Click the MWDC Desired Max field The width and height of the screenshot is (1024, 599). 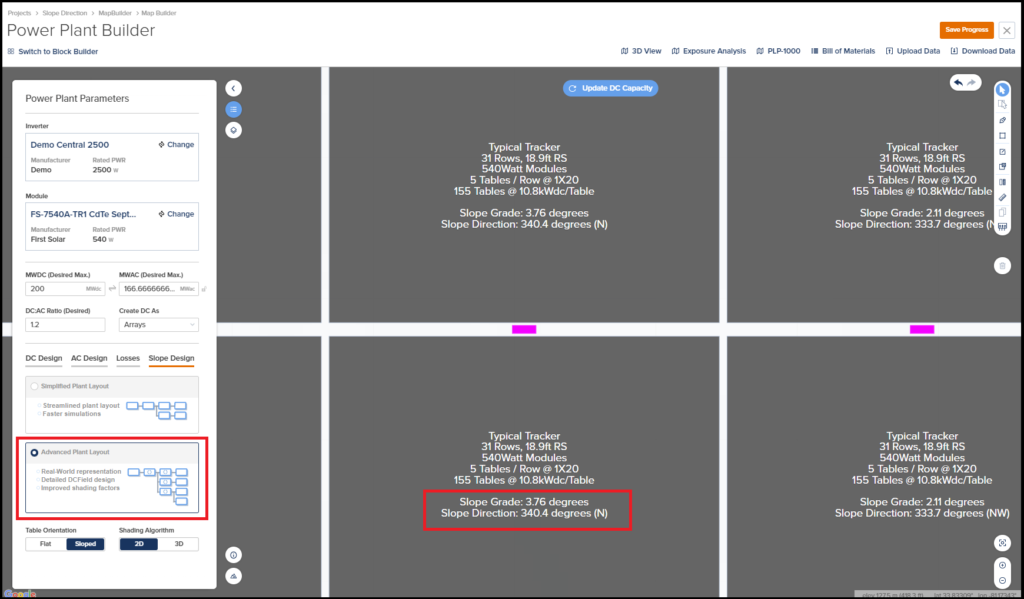[65, 289]
